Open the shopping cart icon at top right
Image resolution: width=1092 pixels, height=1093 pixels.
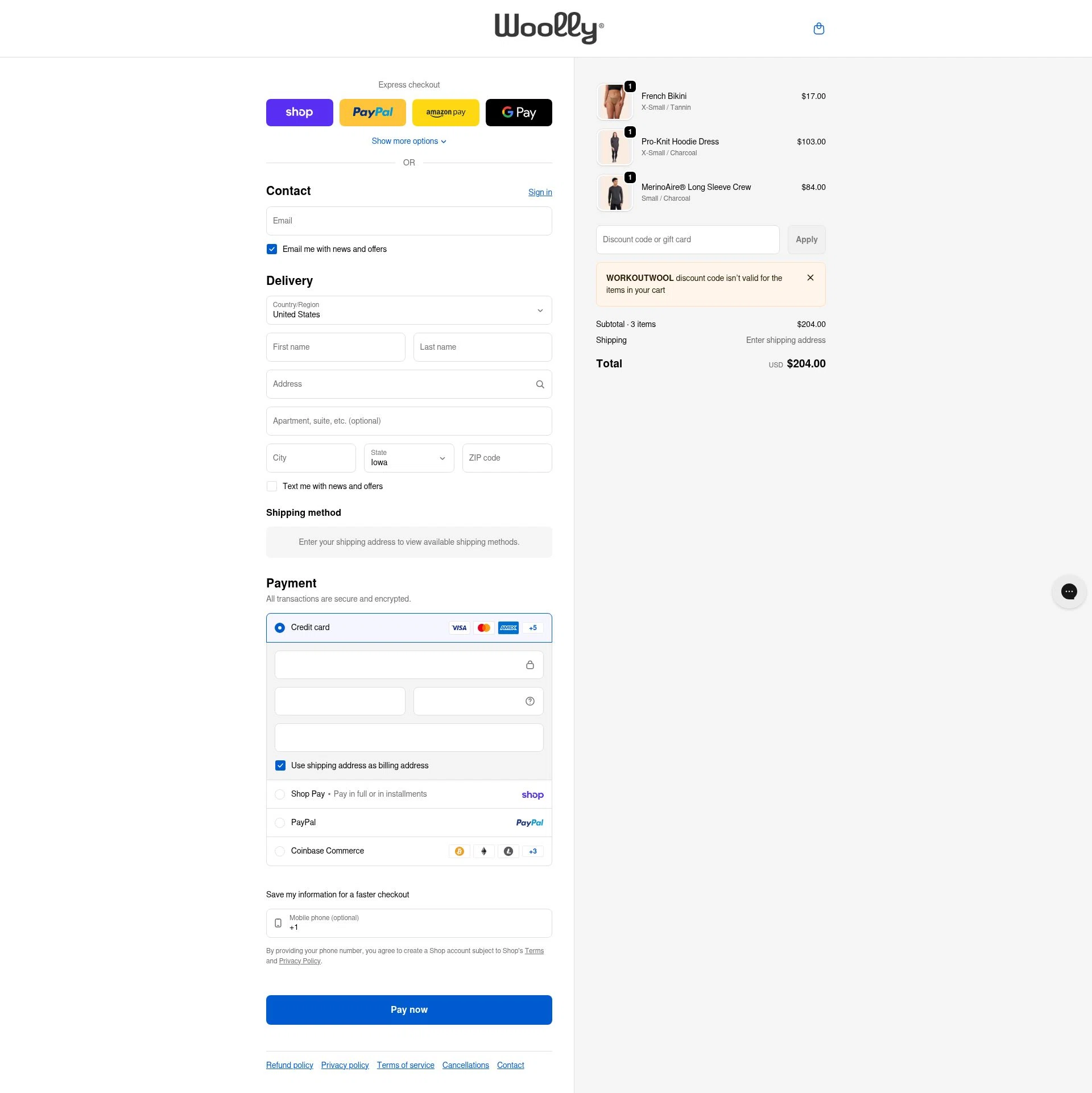coord(818,28)
